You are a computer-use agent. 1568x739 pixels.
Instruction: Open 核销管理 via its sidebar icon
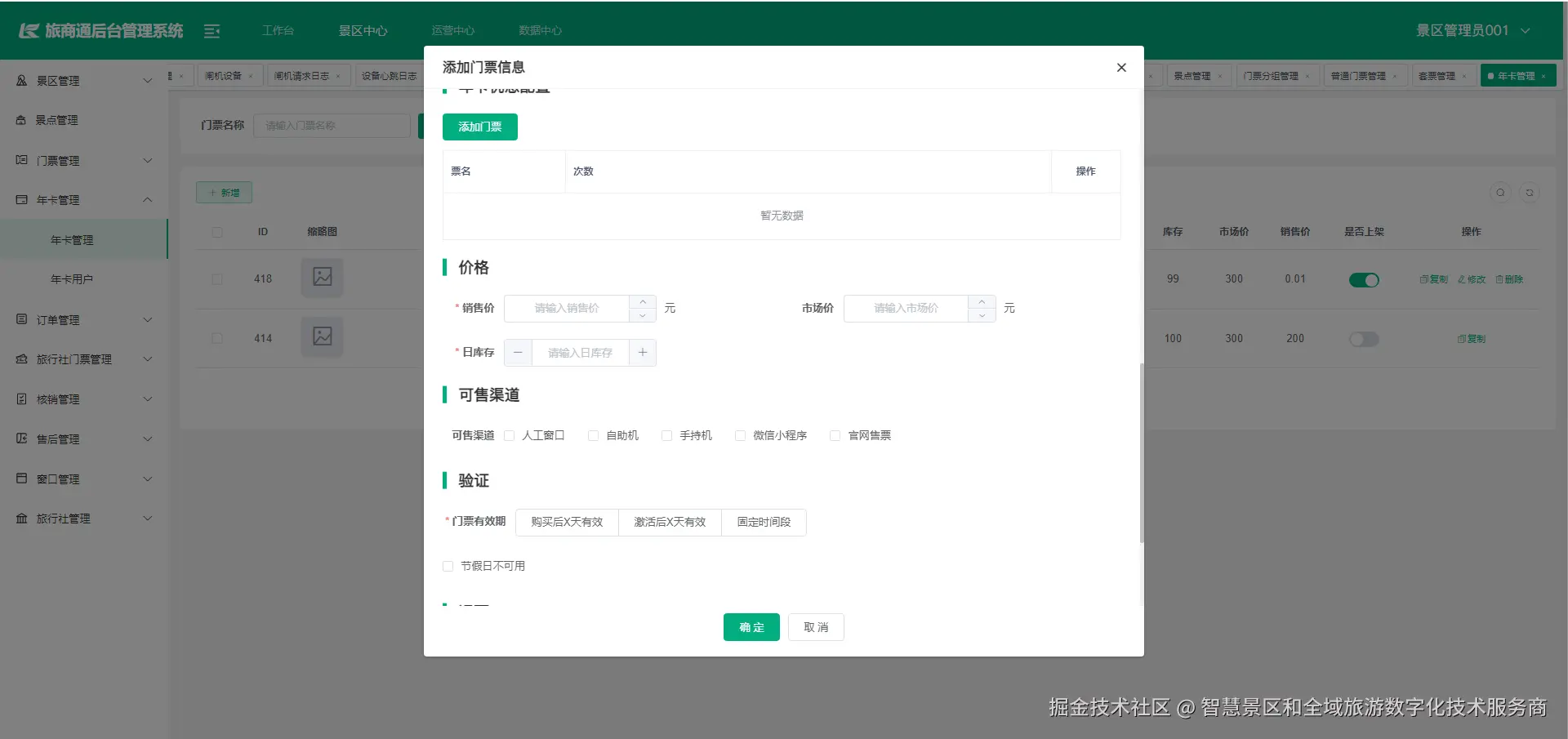[21, 398]
